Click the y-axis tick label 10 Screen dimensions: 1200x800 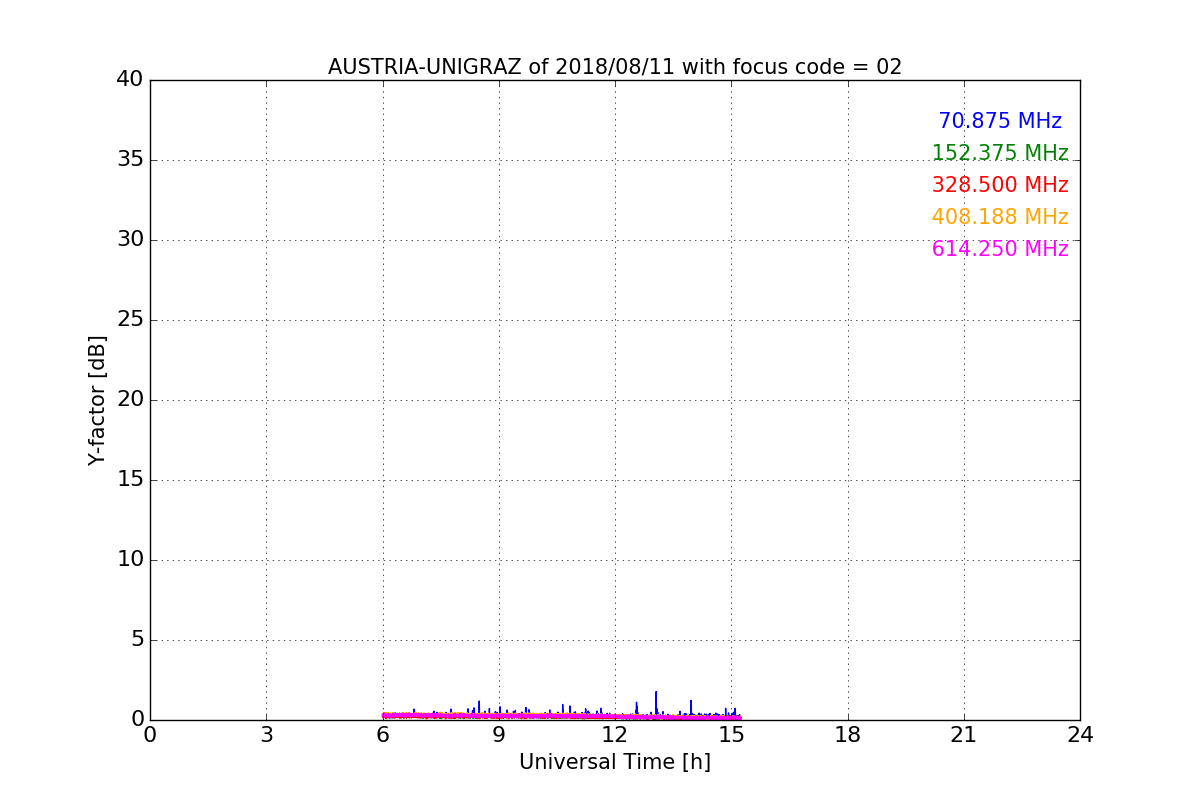pos(130,560)
